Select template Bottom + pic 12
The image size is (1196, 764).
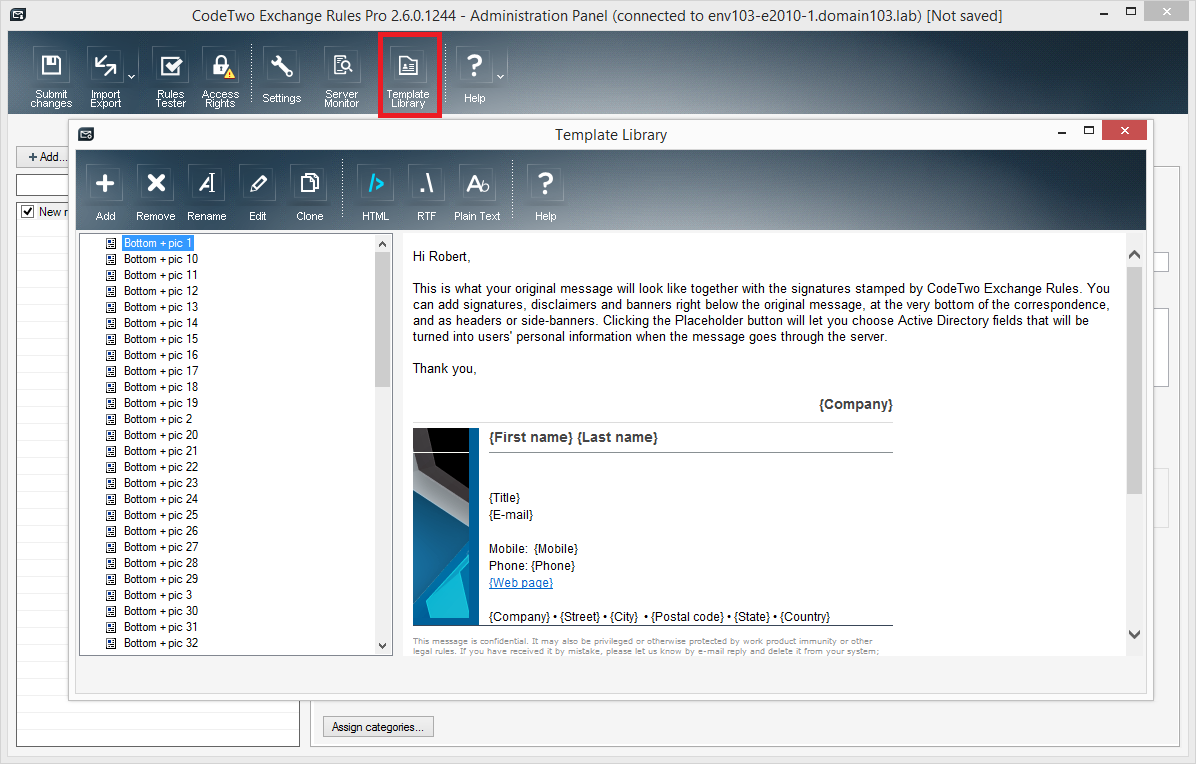coord(161,291)
